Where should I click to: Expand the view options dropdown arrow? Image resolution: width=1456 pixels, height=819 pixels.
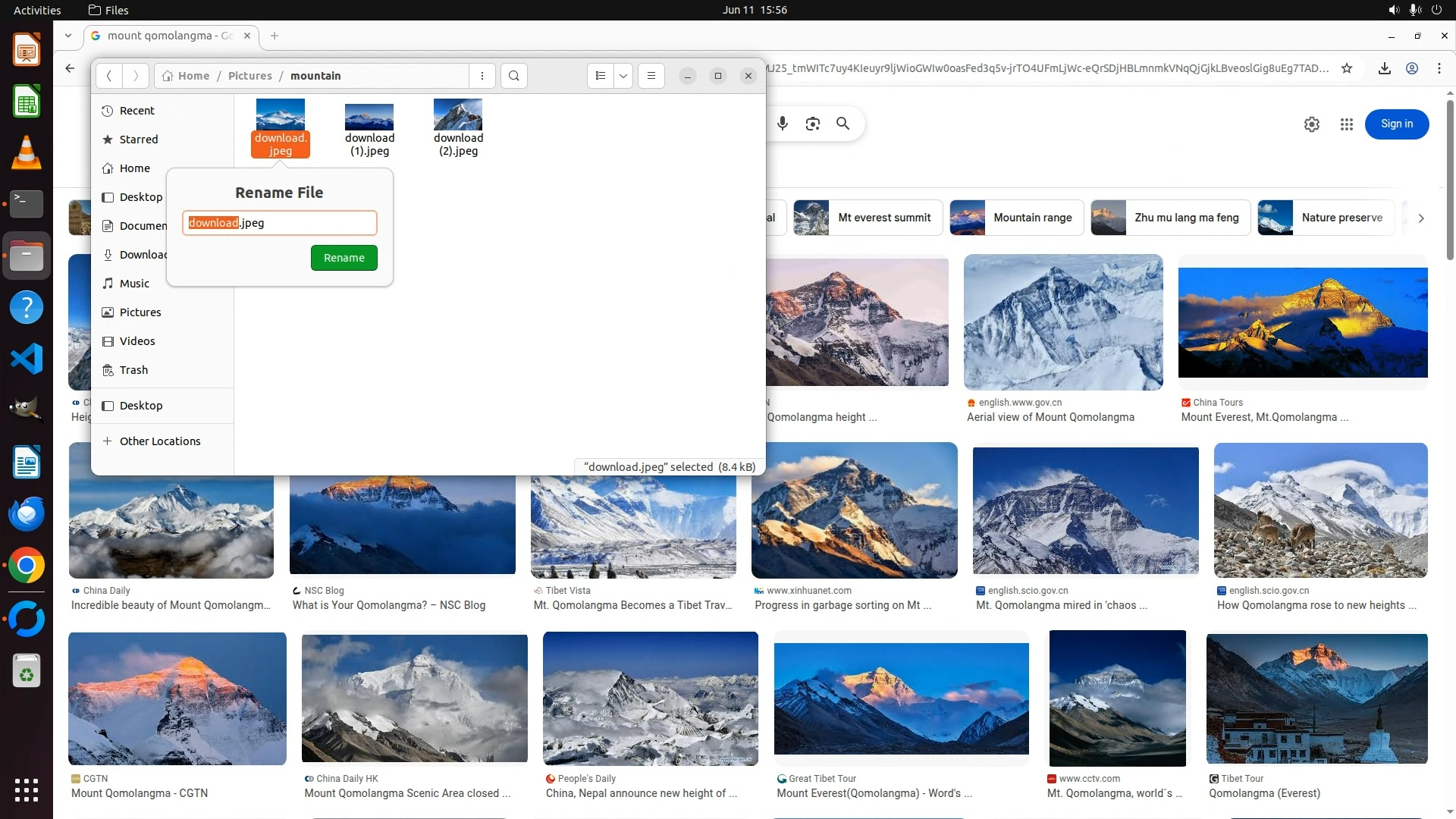[x=623, y=76]
